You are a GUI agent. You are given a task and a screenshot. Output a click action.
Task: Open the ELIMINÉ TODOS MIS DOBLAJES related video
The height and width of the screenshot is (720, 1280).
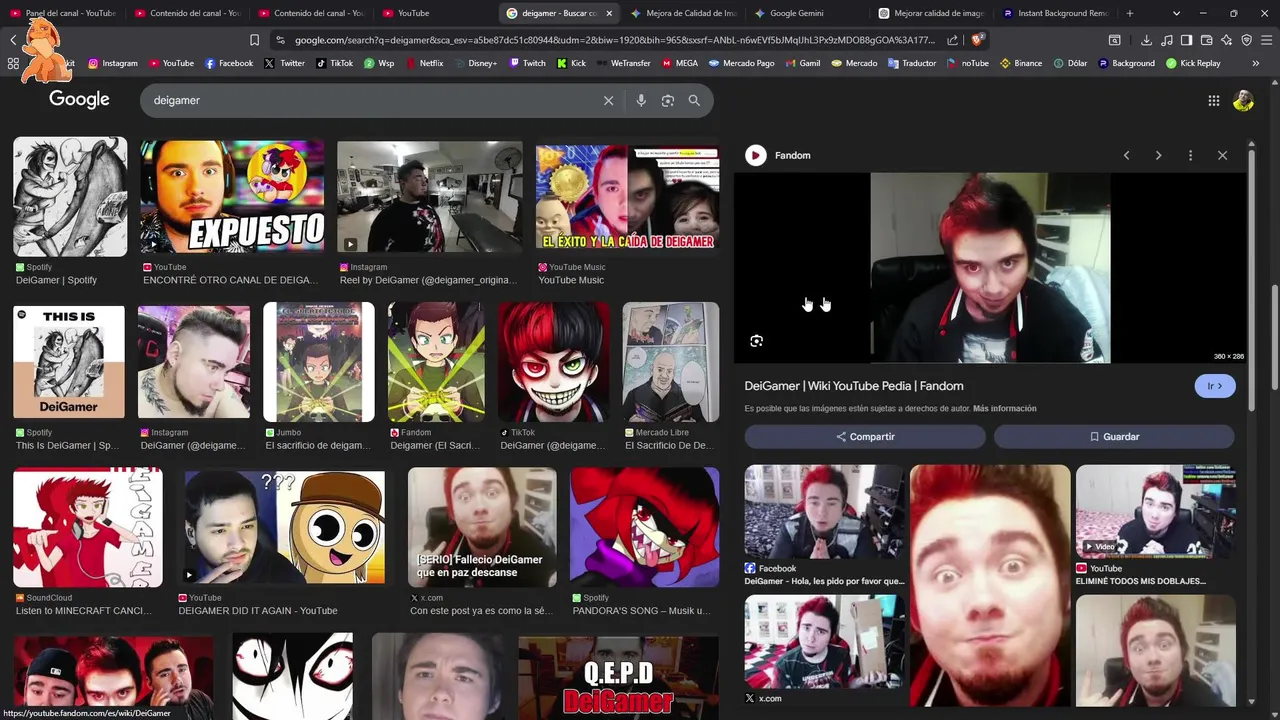click(x=1156, y=512)
